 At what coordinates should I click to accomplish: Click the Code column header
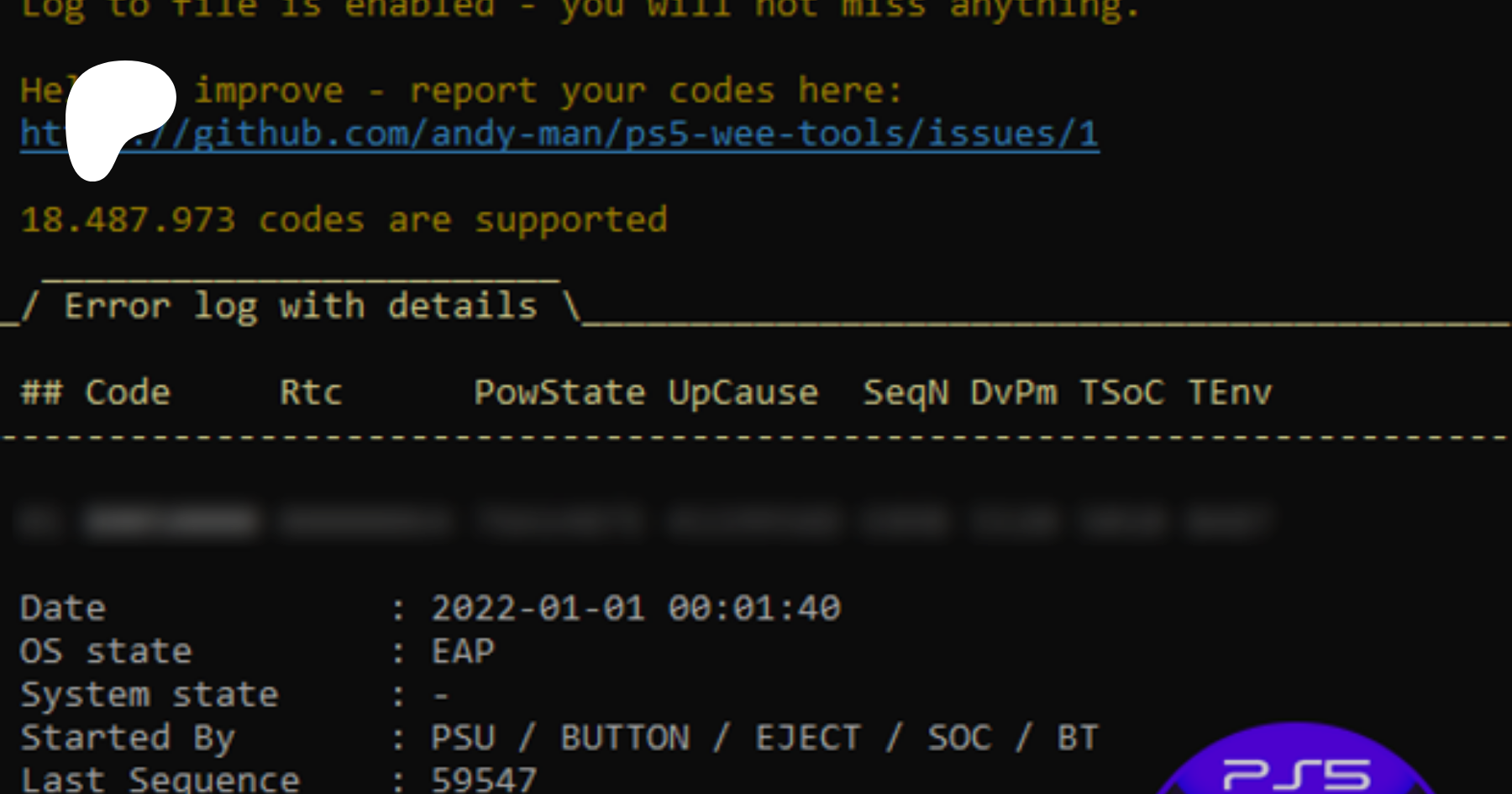128,393
